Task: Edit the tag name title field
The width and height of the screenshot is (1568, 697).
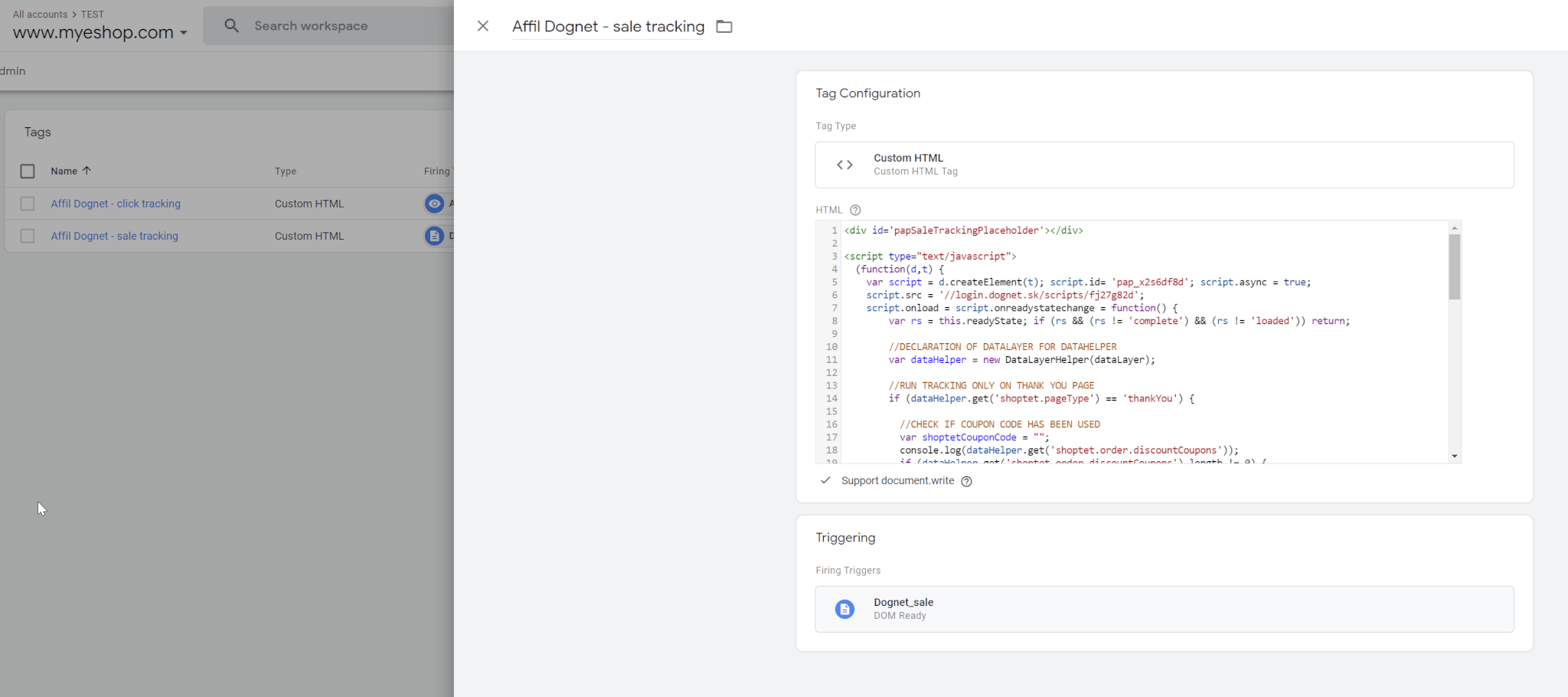Action: [x=608, y=27]
